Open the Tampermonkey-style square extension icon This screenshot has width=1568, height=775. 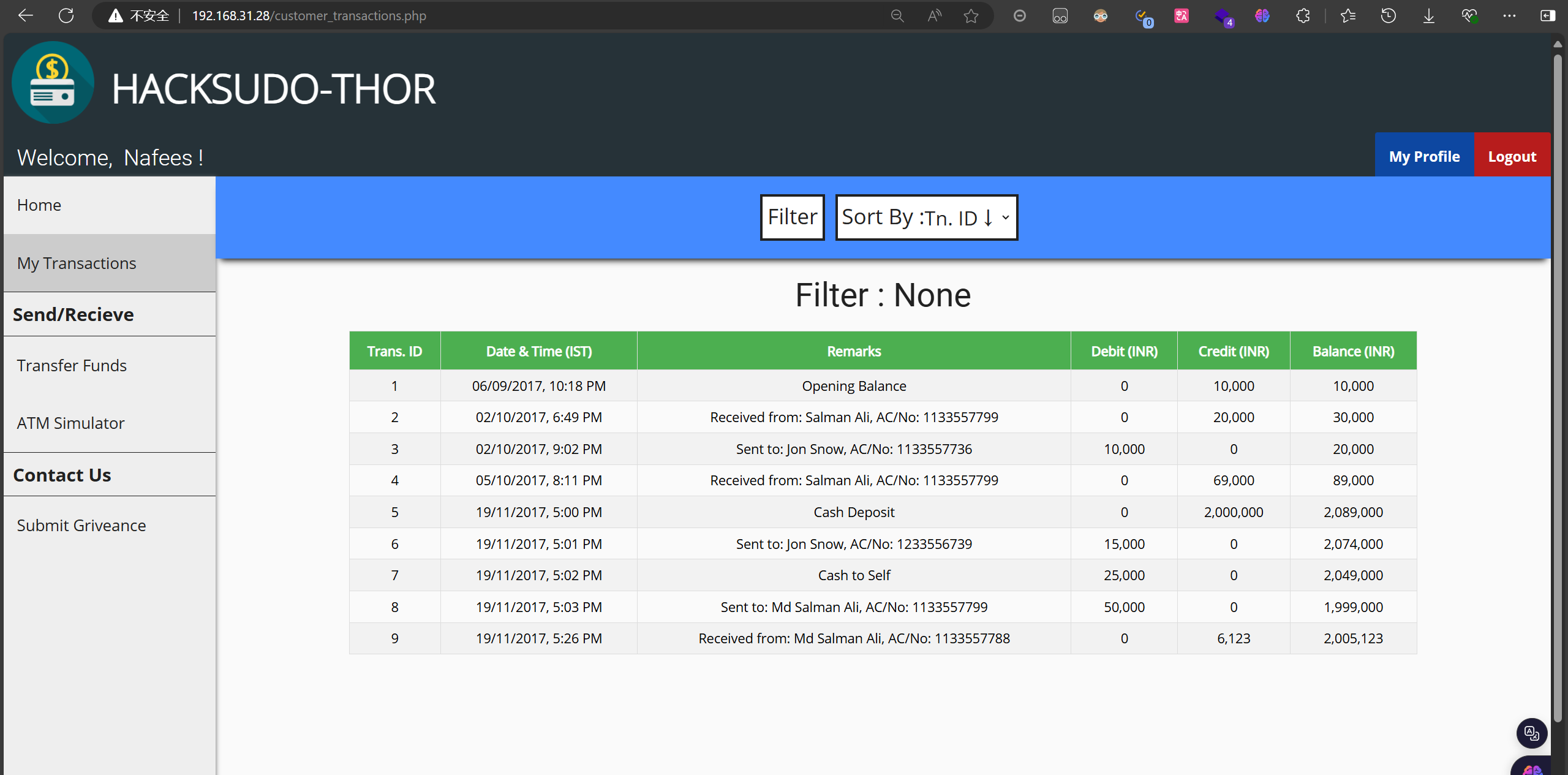point(1060,16)
